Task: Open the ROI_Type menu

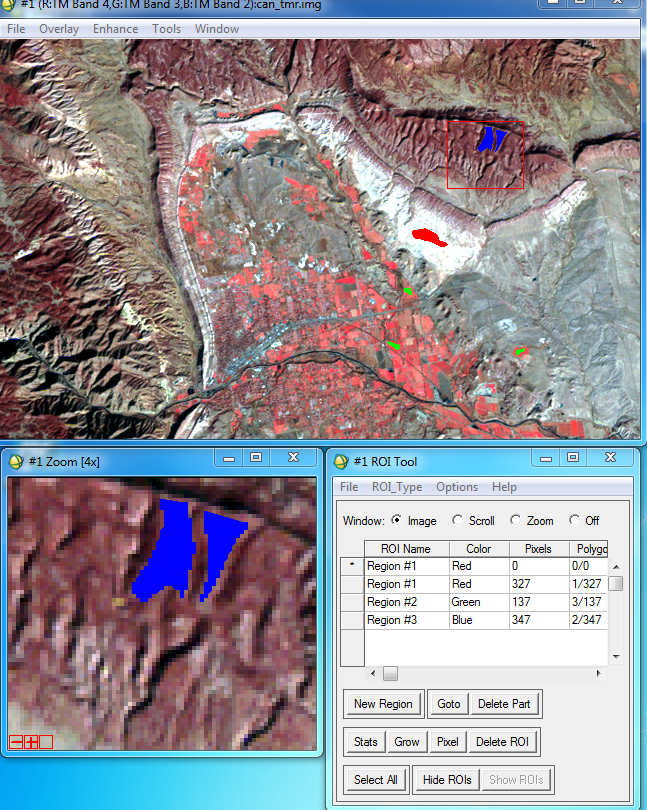Action: coord(397,487)
